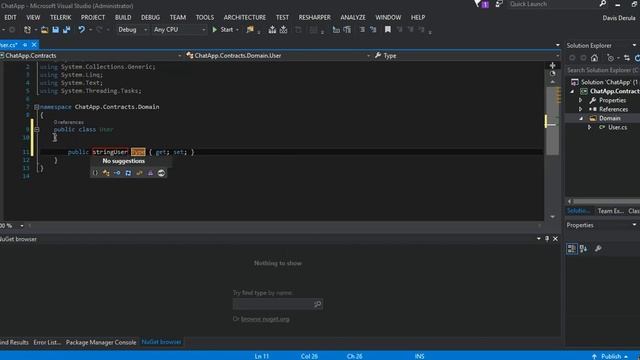640x360 pixels.
Task: Open the RESHARPER menu
Action: pos(315,18)
